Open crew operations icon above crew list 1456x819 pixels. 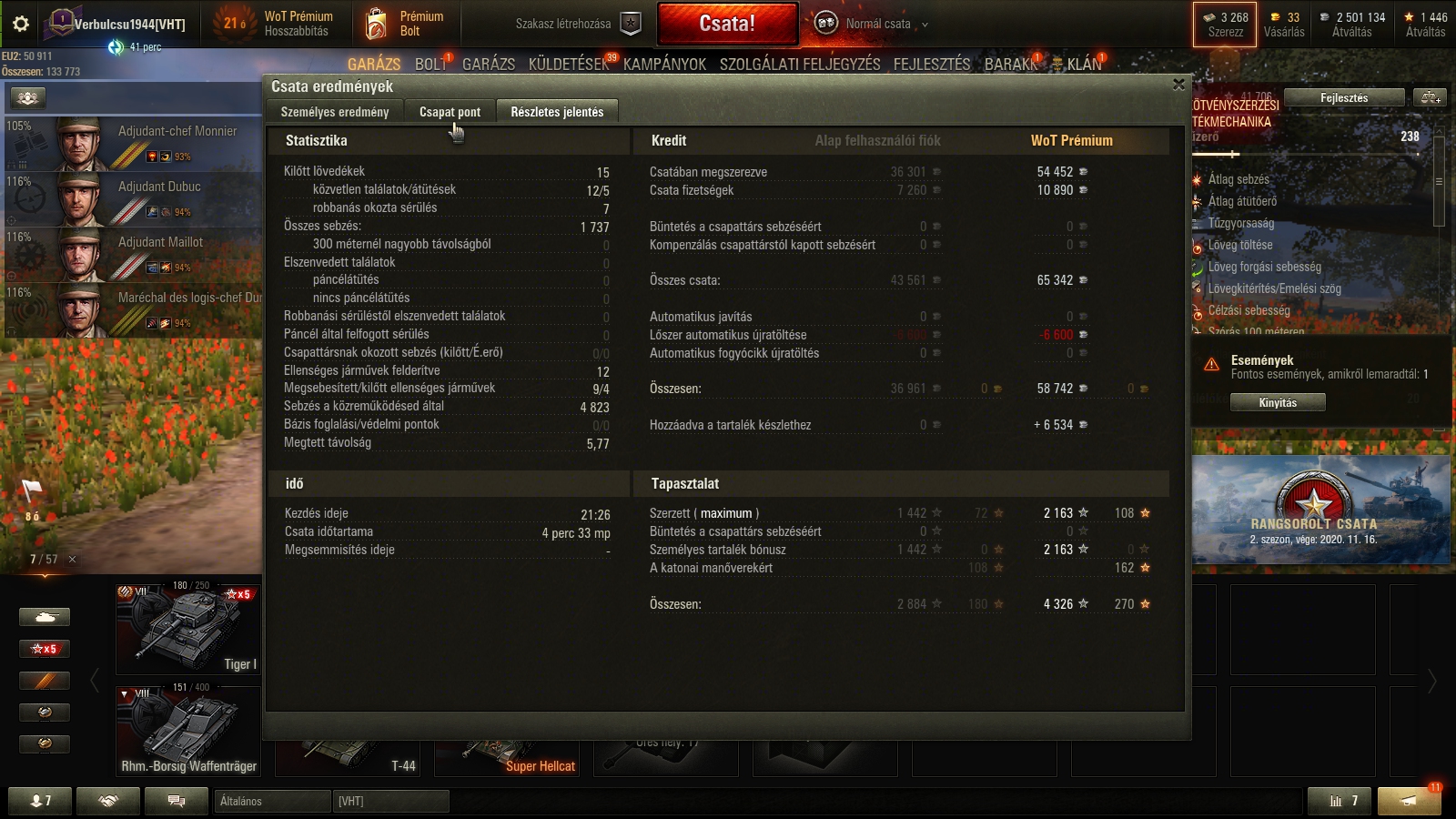[x=28, y=97]
